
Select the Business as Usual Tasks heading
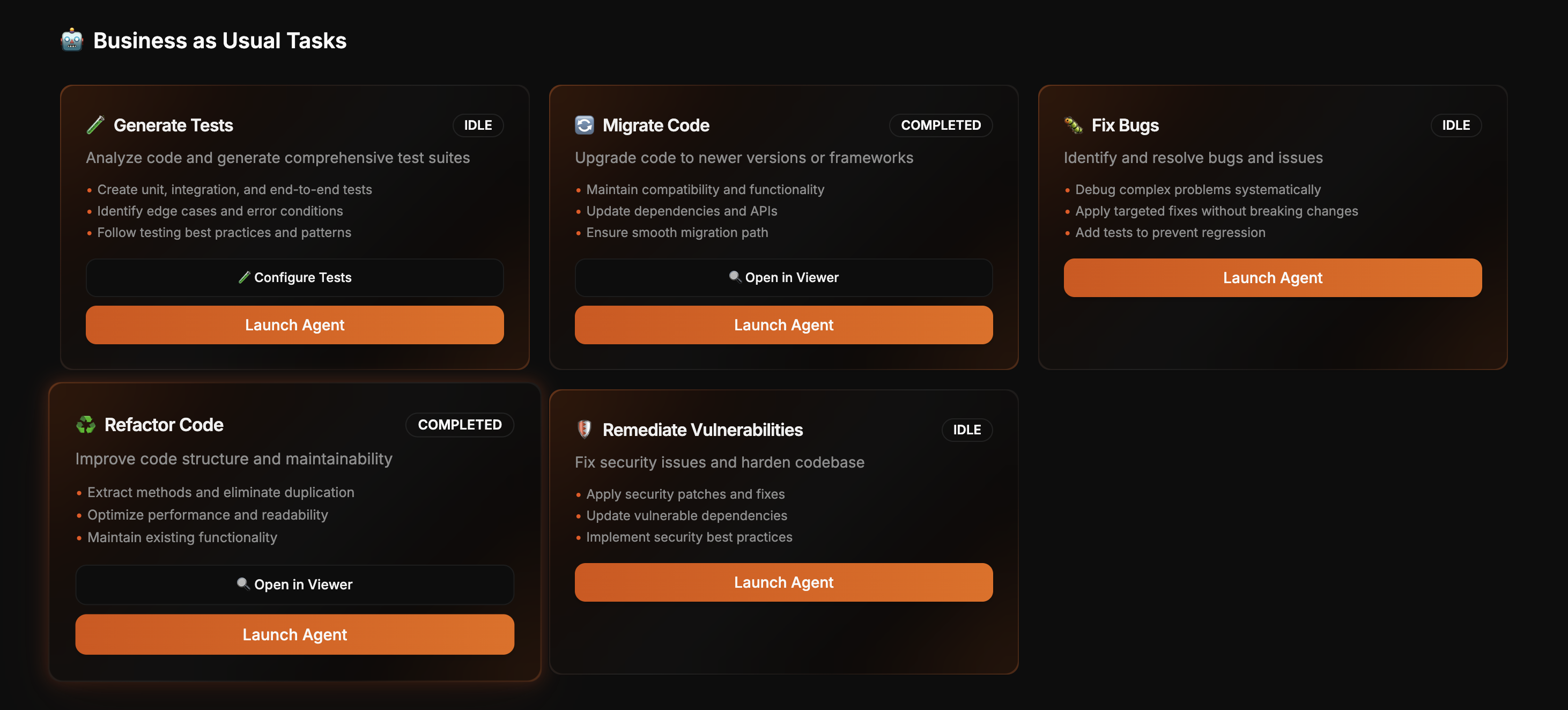click(220, 40)
